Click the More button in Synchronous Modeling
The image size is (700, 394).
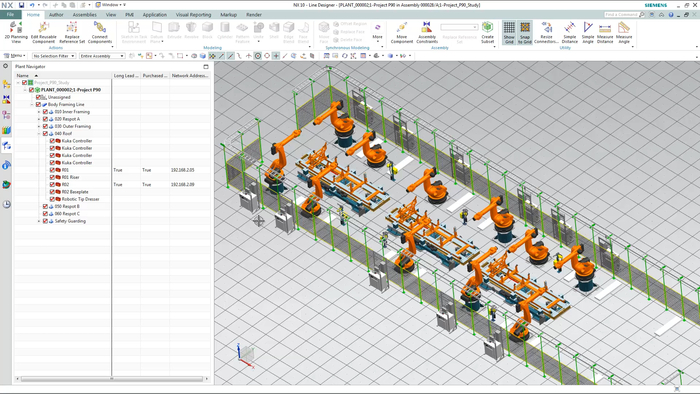tap(377, 32)
